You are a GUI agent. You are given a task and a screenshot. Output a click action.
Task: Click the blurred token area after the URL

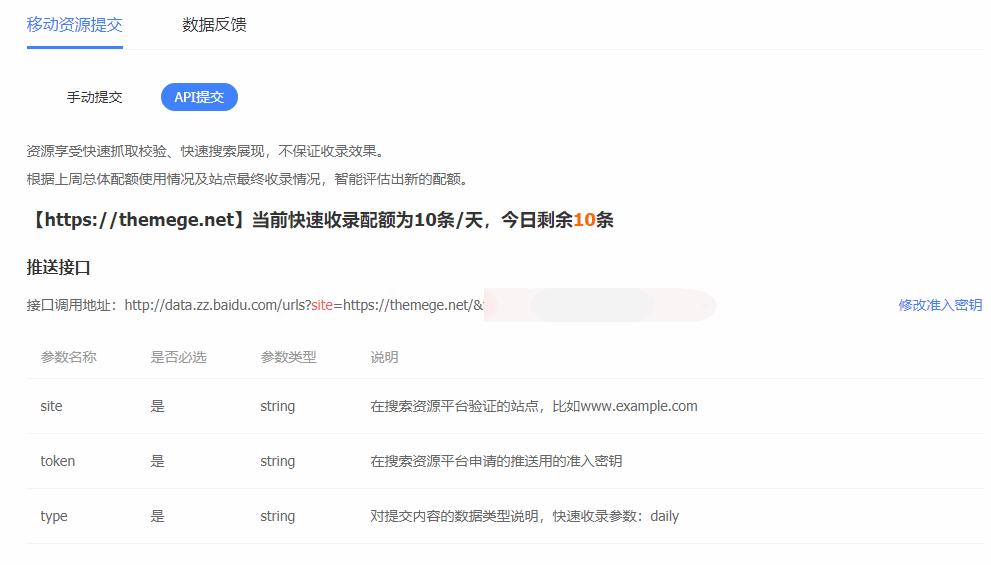(600, 305)
